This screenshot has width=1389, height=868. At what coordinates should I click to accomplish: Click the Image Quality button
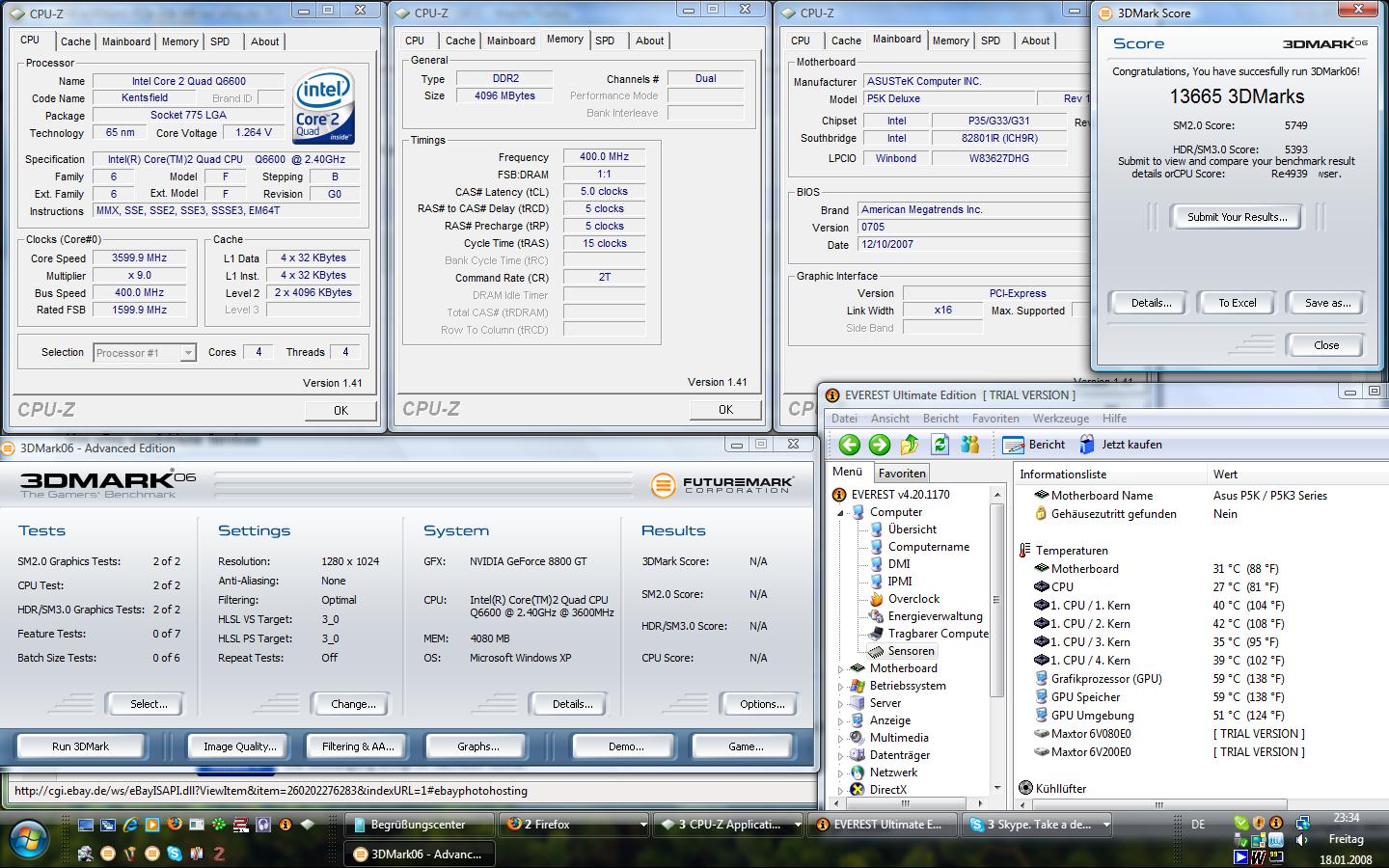pyautogui.click(x=239, y=746)
